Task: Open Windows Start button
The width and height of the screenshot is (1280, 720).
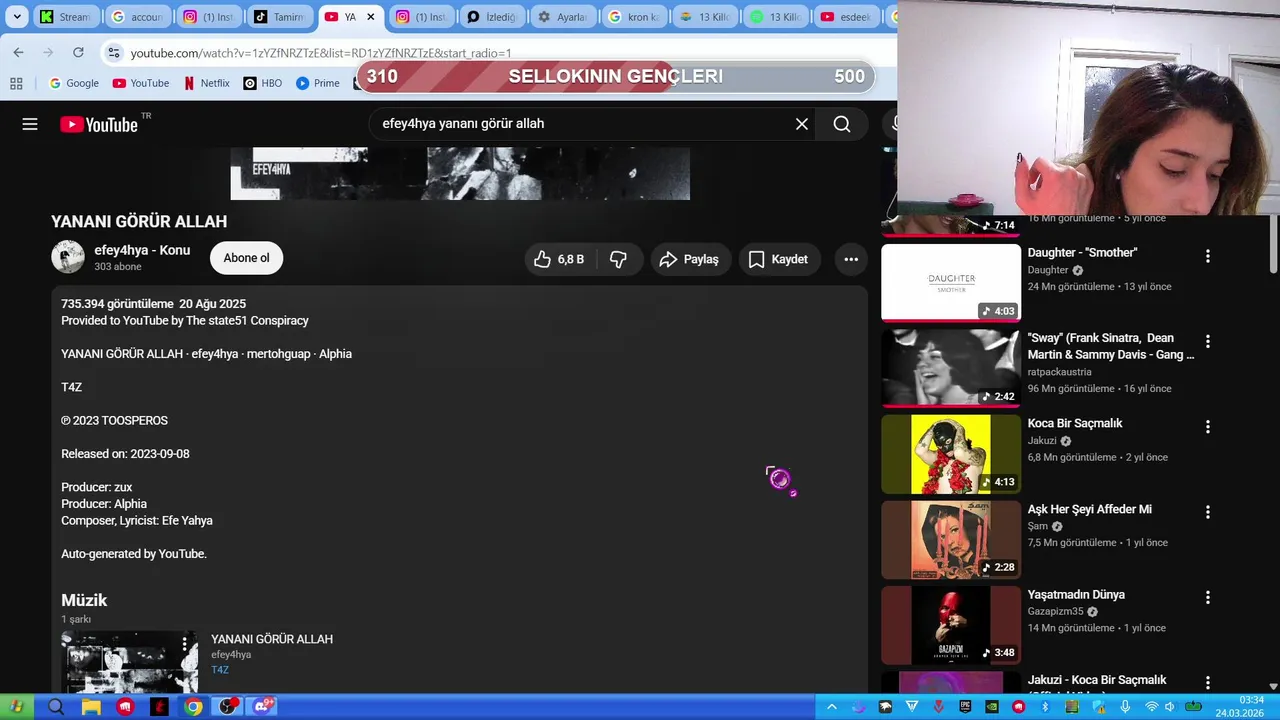Action: 16,707
